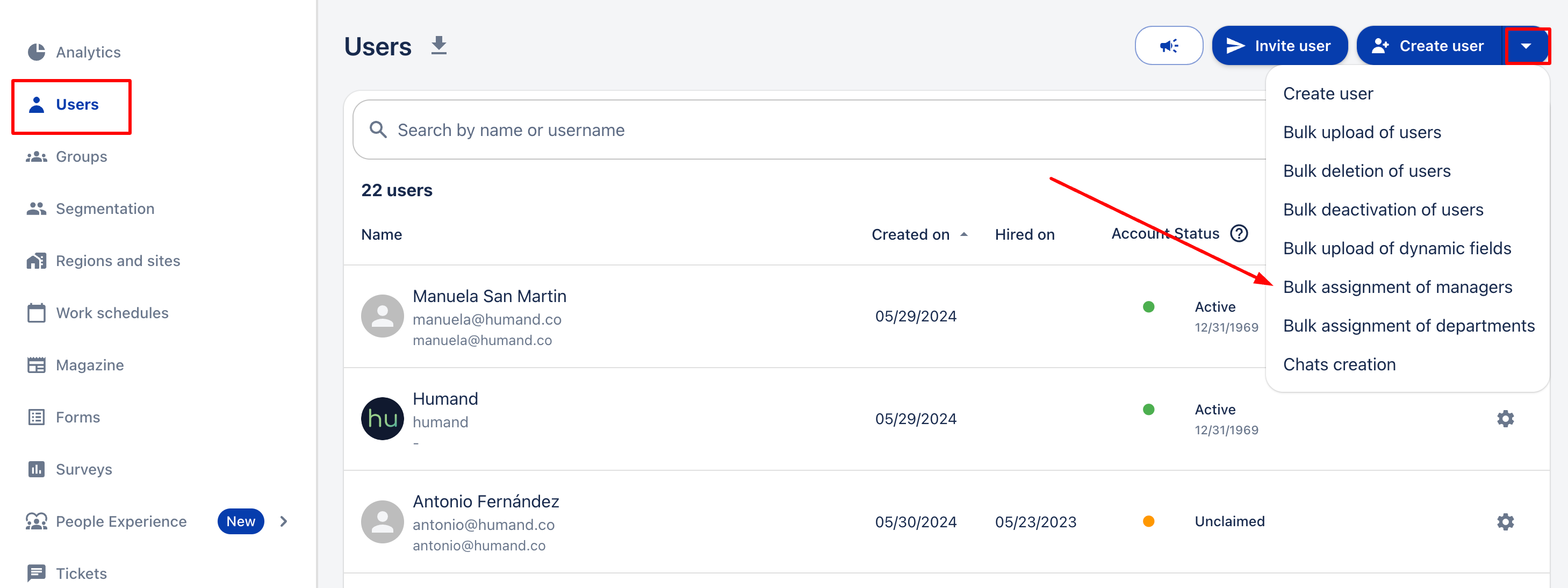Screen dimensions: 1568x588
Task: Expand the People Experience submenu chevron
Action: pos(284,522)
